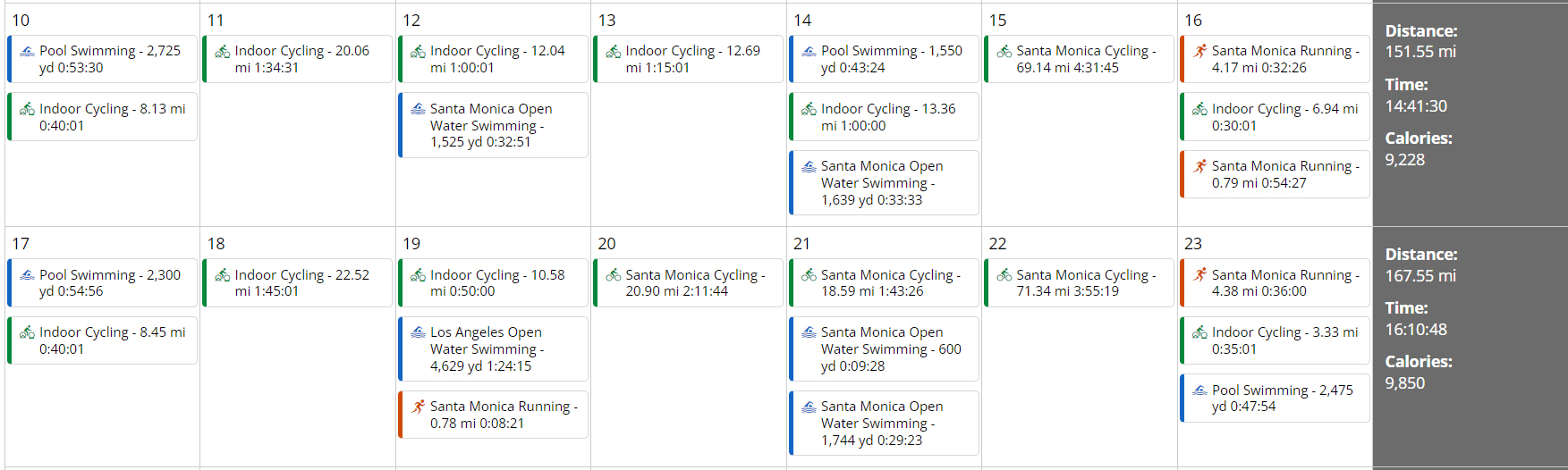Screen dimensions: 1568x470
Task: Open Indoor Cycling 22.52 mi activity
Action: [x=301, y=282]
